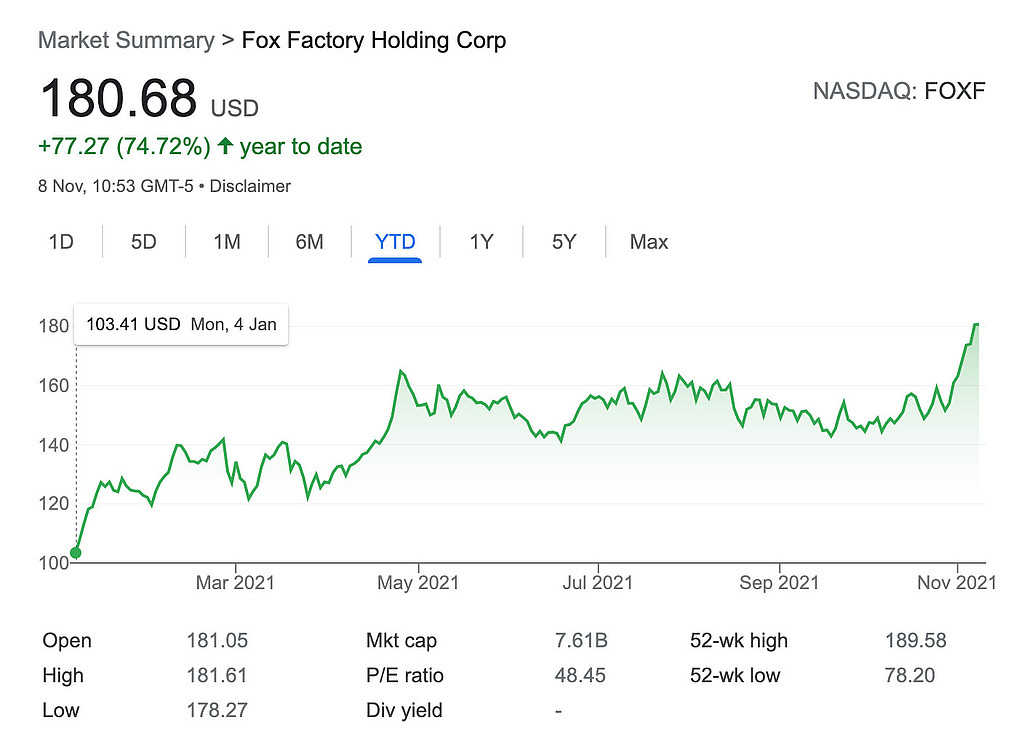Show the 1Y price chart

coord(482,242)
